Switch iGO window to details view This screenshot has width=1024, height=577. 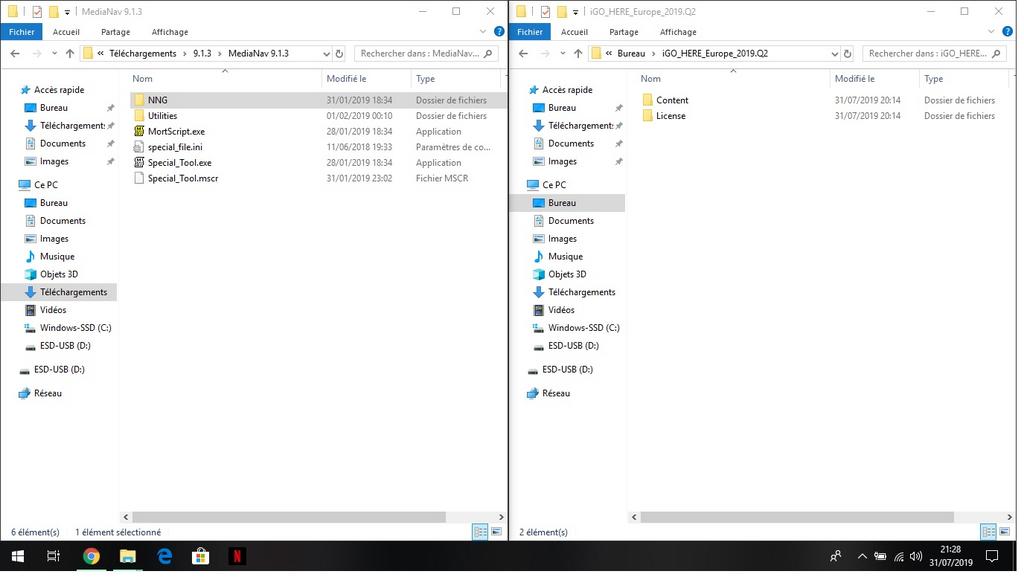pyautogui.click(x=989, y=532)
